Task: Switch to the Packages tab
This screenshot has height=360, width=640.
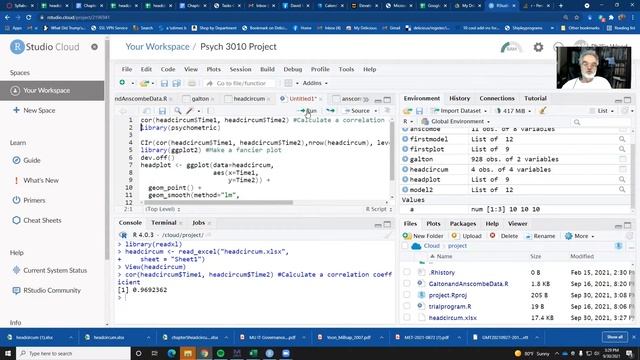Action: pyautogui.click(x=463, y=224)
